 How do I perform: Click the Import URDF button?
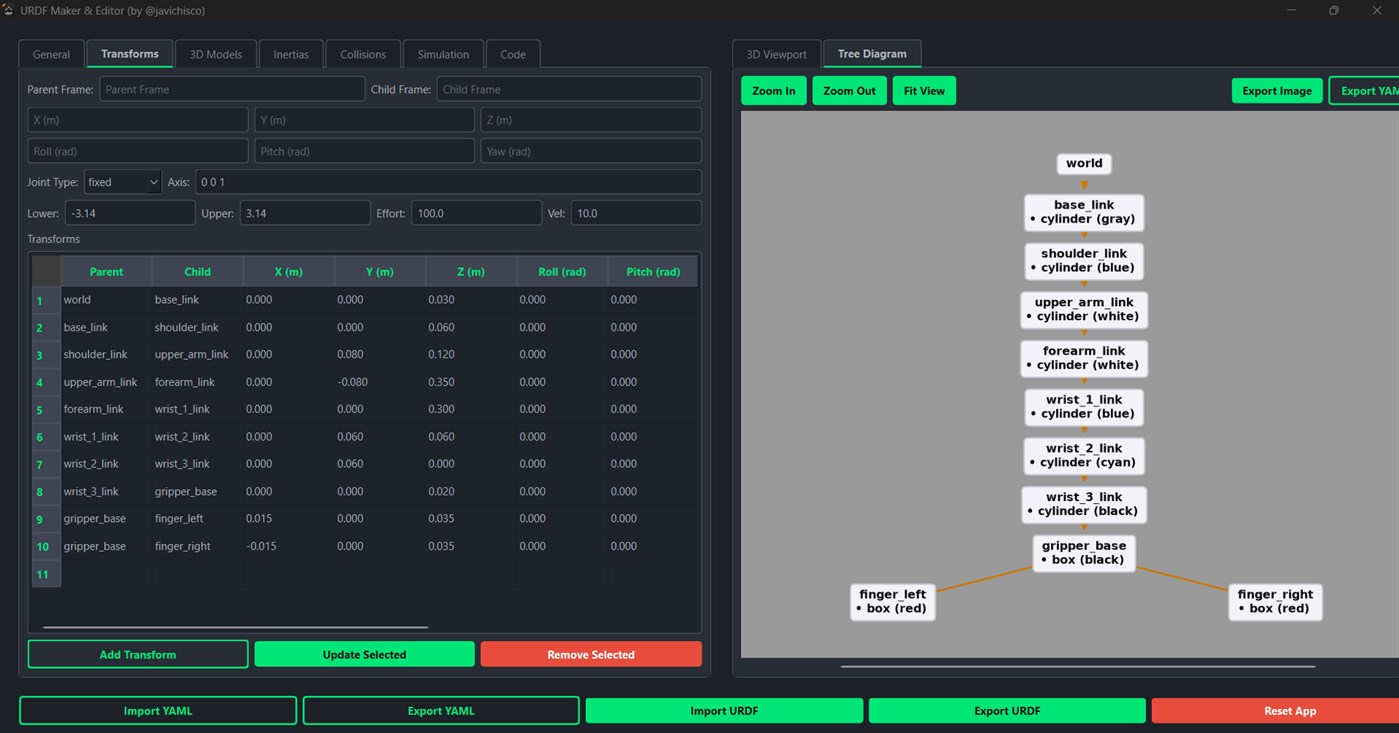coord(724,710)
